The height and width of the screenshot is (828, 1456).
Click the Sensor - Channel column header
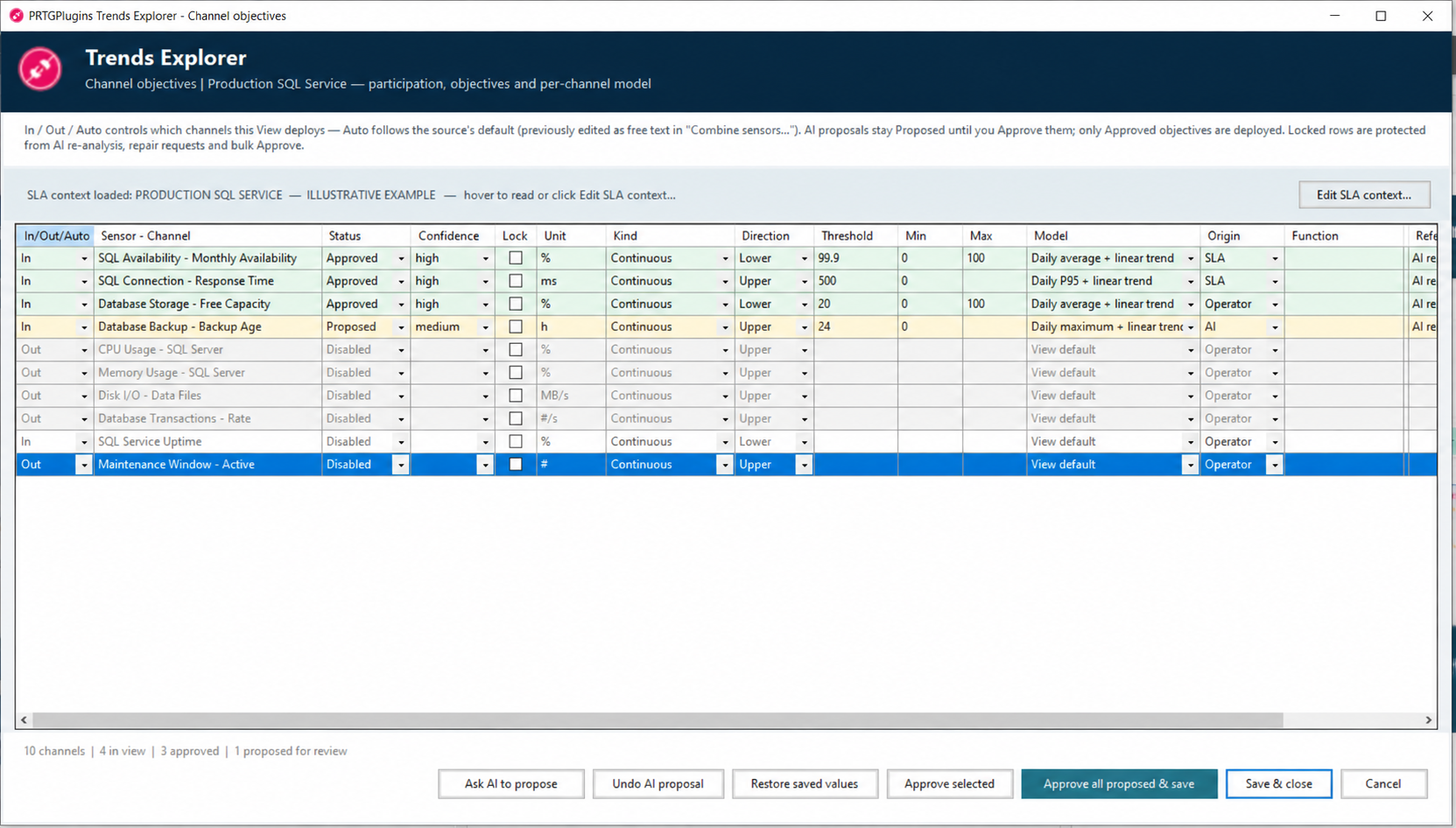(x=207, y=235)
